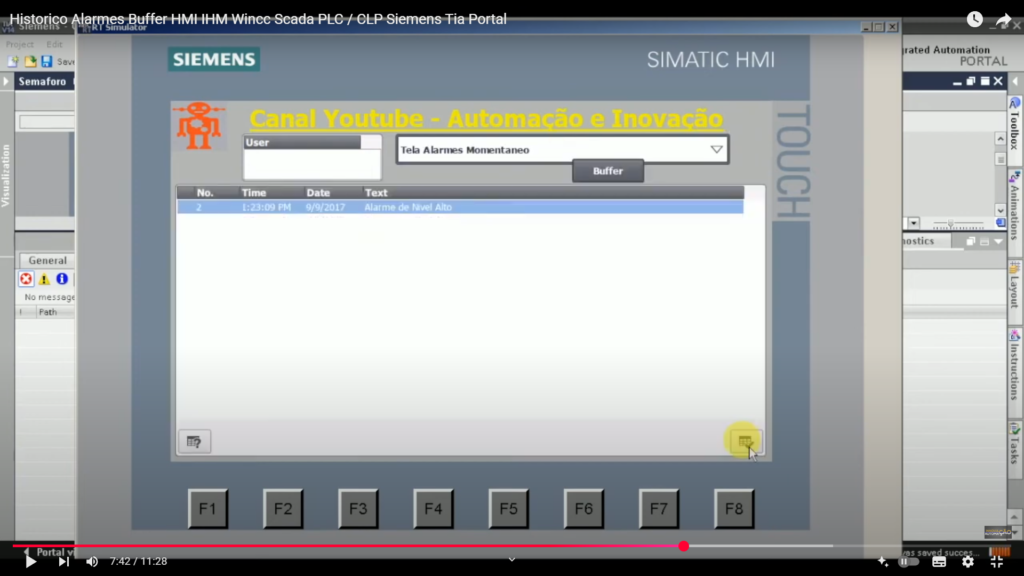The height and width of the screenshot is (576, 1024).
Task: Click the User field box
Action: coord(312,157)
